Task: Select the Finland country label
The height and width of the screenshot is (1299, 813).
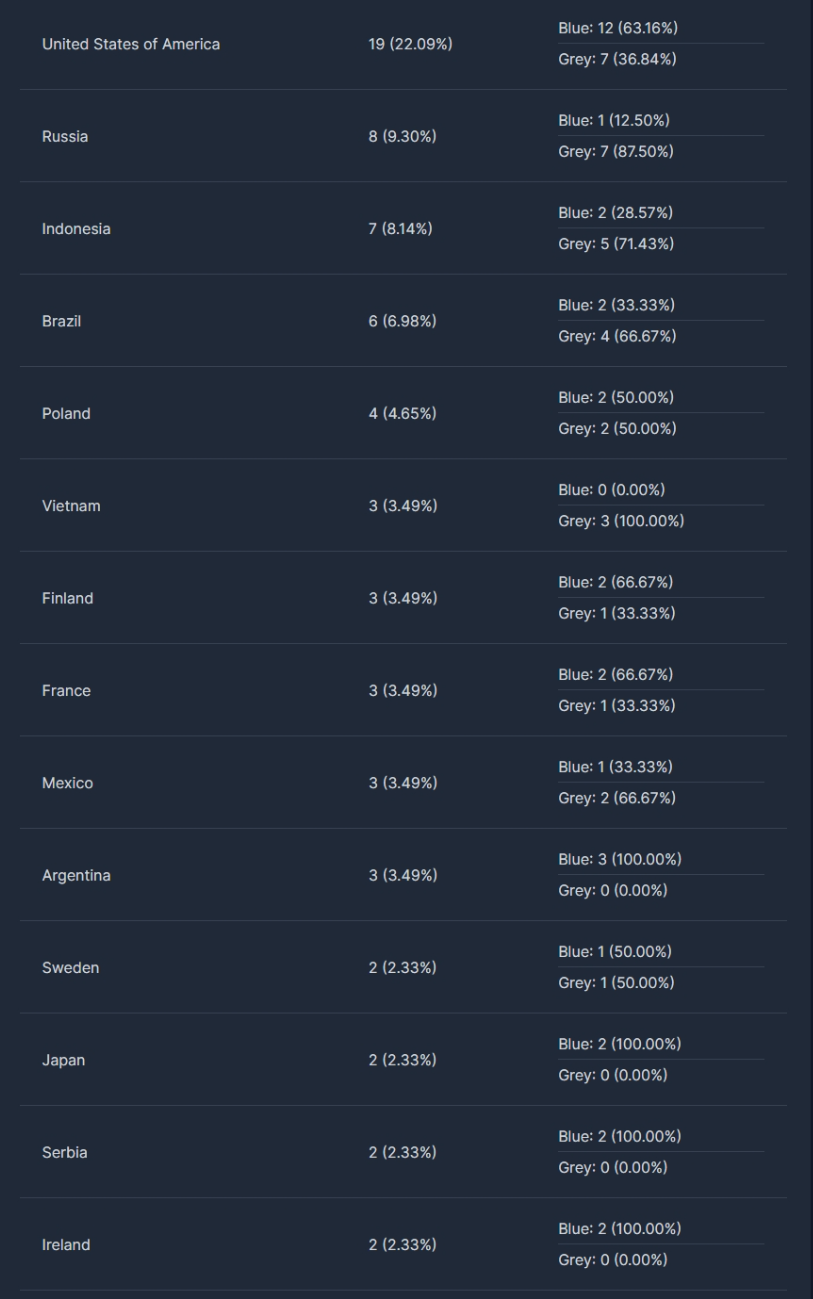Action: 68,598
